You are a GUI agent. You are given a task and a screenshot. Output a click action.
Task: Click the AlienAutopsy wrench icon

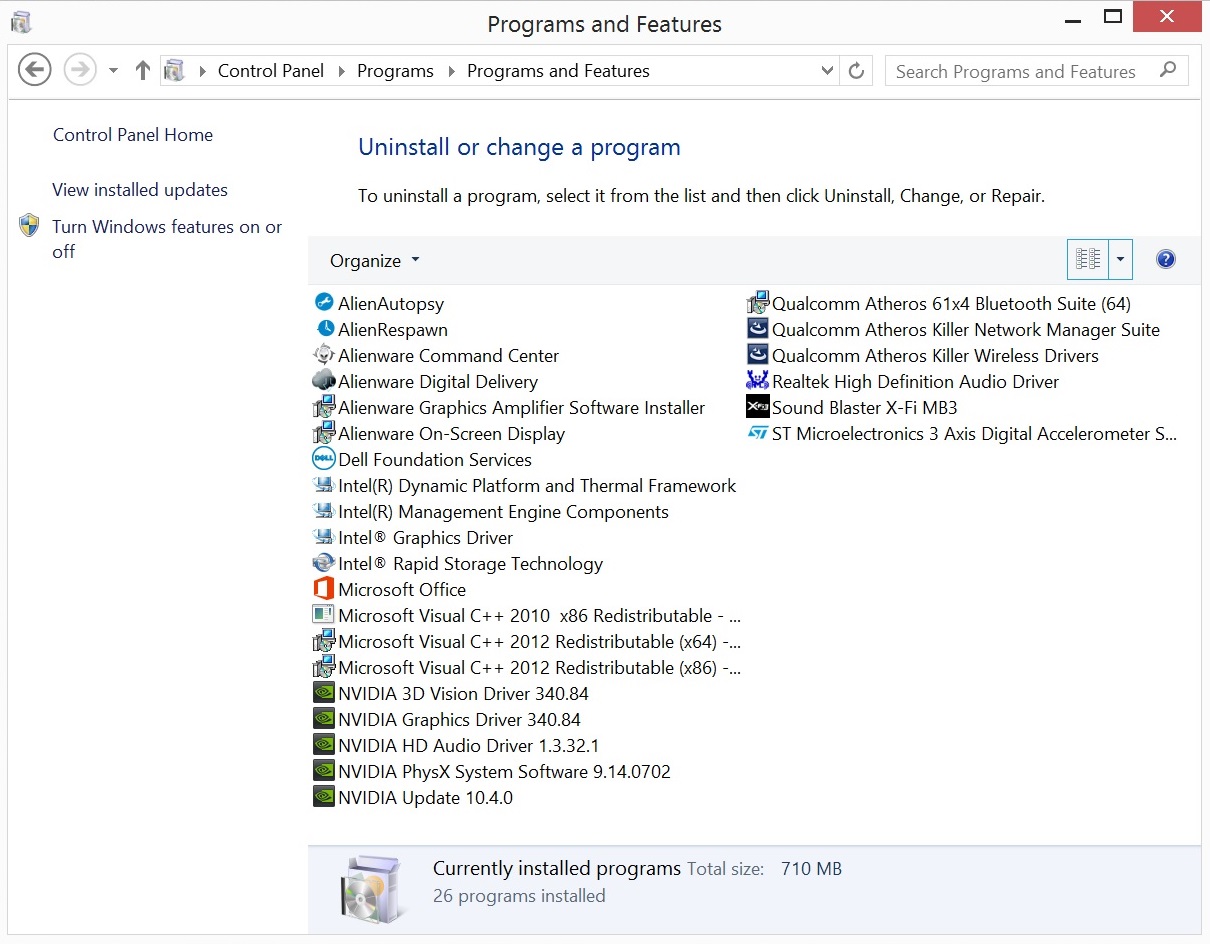pos(323,303)
